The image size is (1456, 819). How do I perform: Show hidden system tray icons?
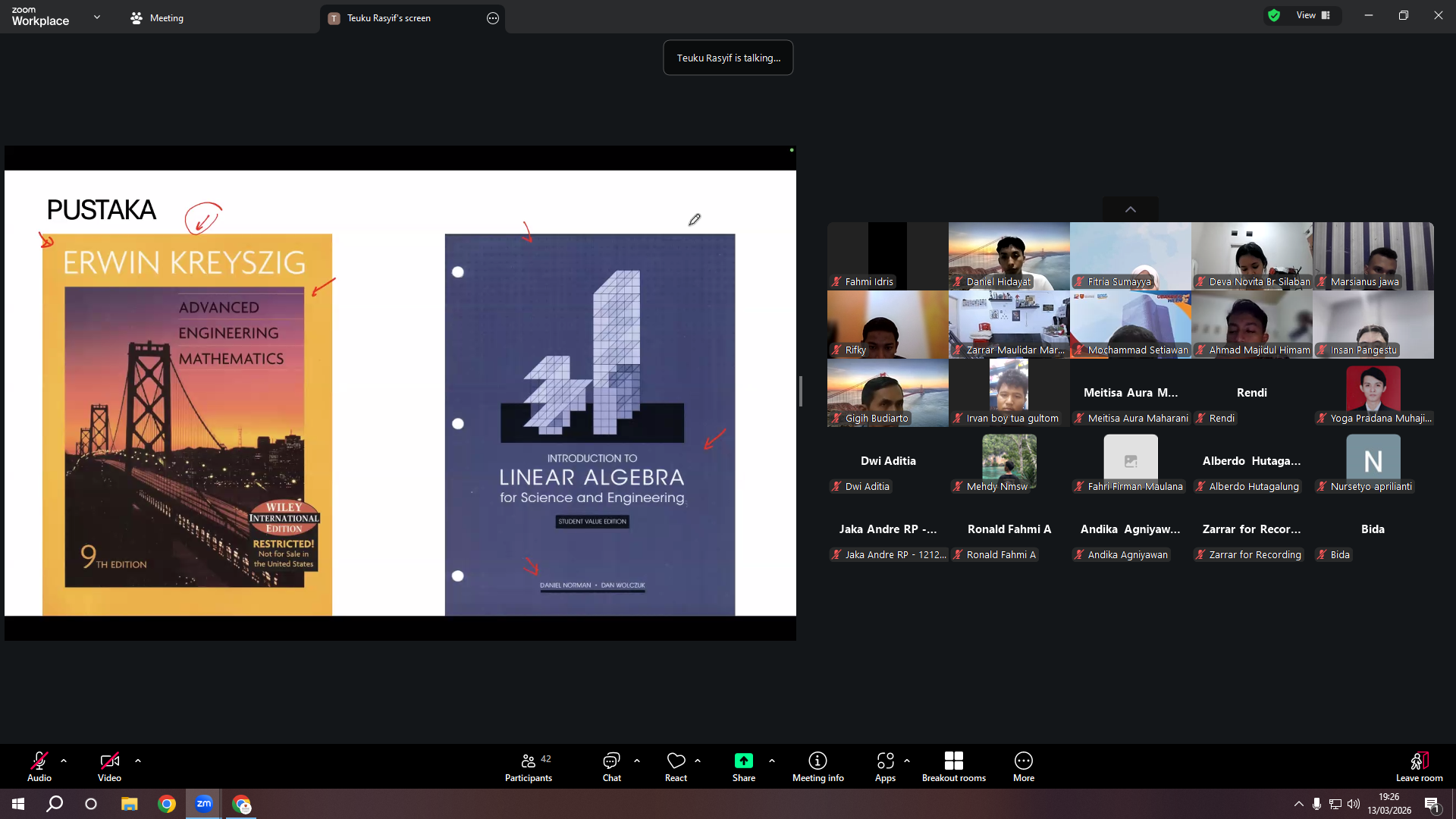coord(1299,804)
